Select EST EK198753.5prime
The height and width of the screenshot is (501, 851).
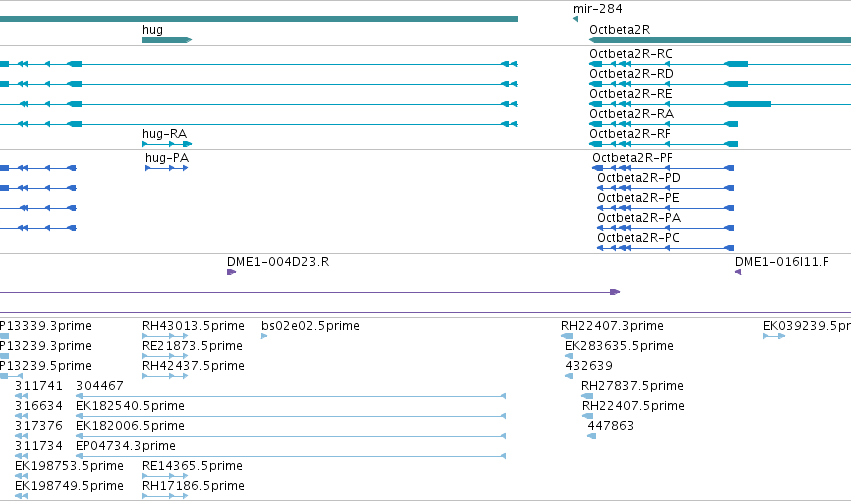[69, 467]
